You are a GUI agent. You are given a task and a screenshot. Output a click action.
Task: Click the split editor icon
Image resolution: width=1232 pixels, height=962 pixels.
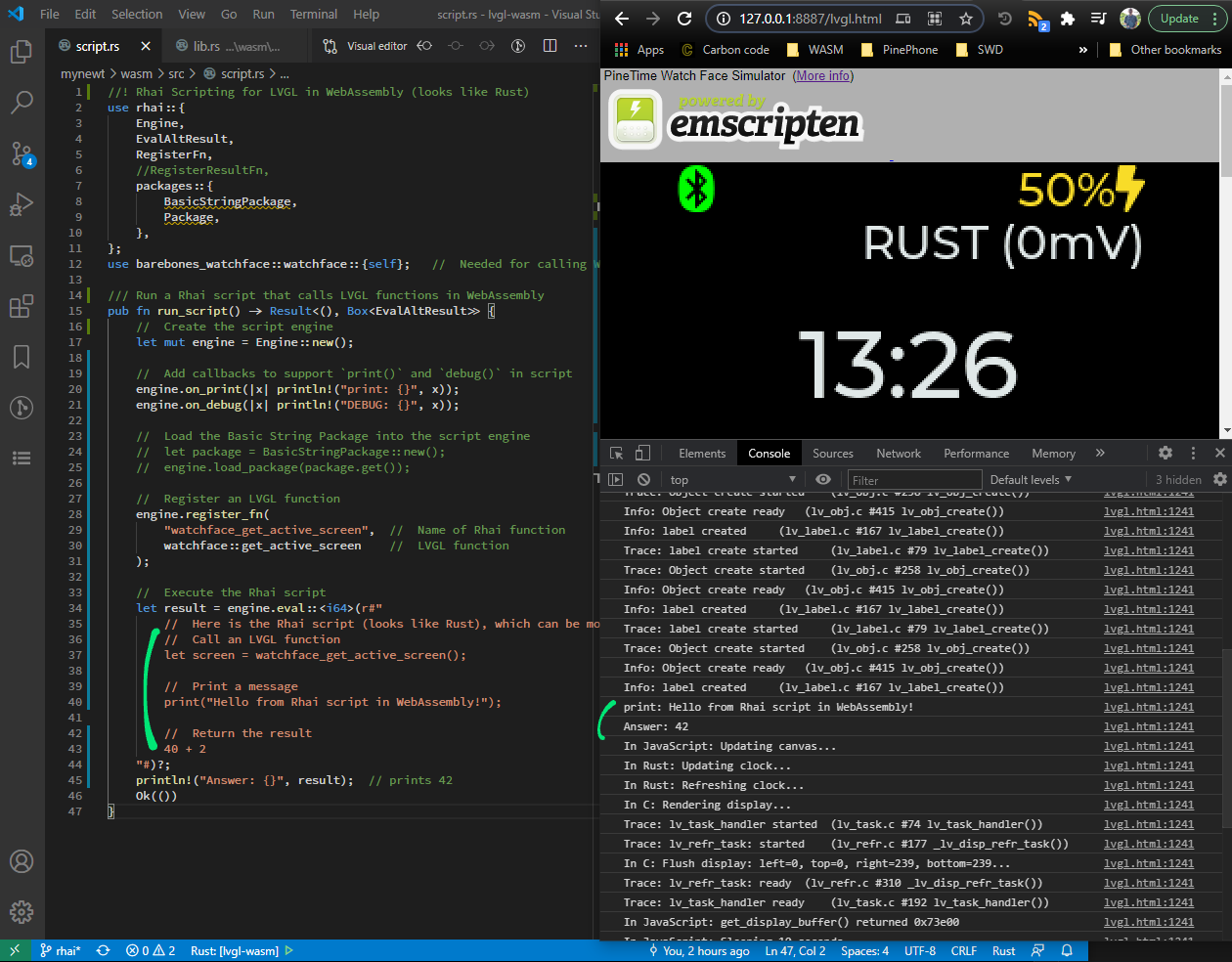pos(550,46)
